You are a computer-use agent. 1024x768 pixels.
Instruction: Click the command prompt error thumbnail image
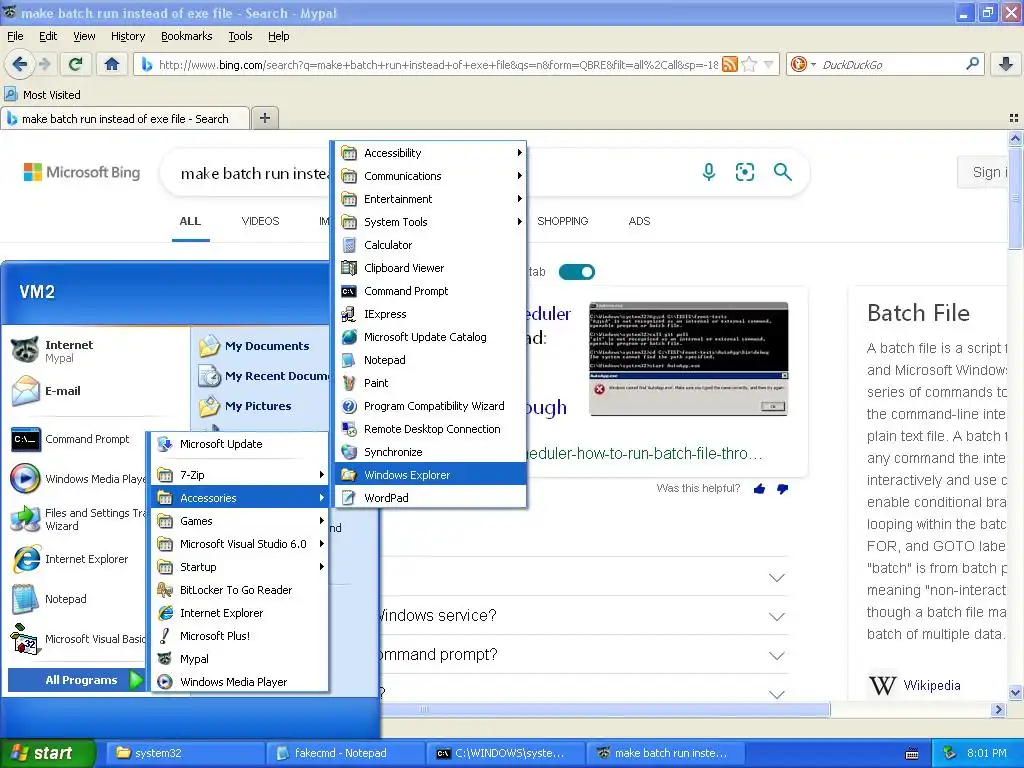tap(688, 359)
